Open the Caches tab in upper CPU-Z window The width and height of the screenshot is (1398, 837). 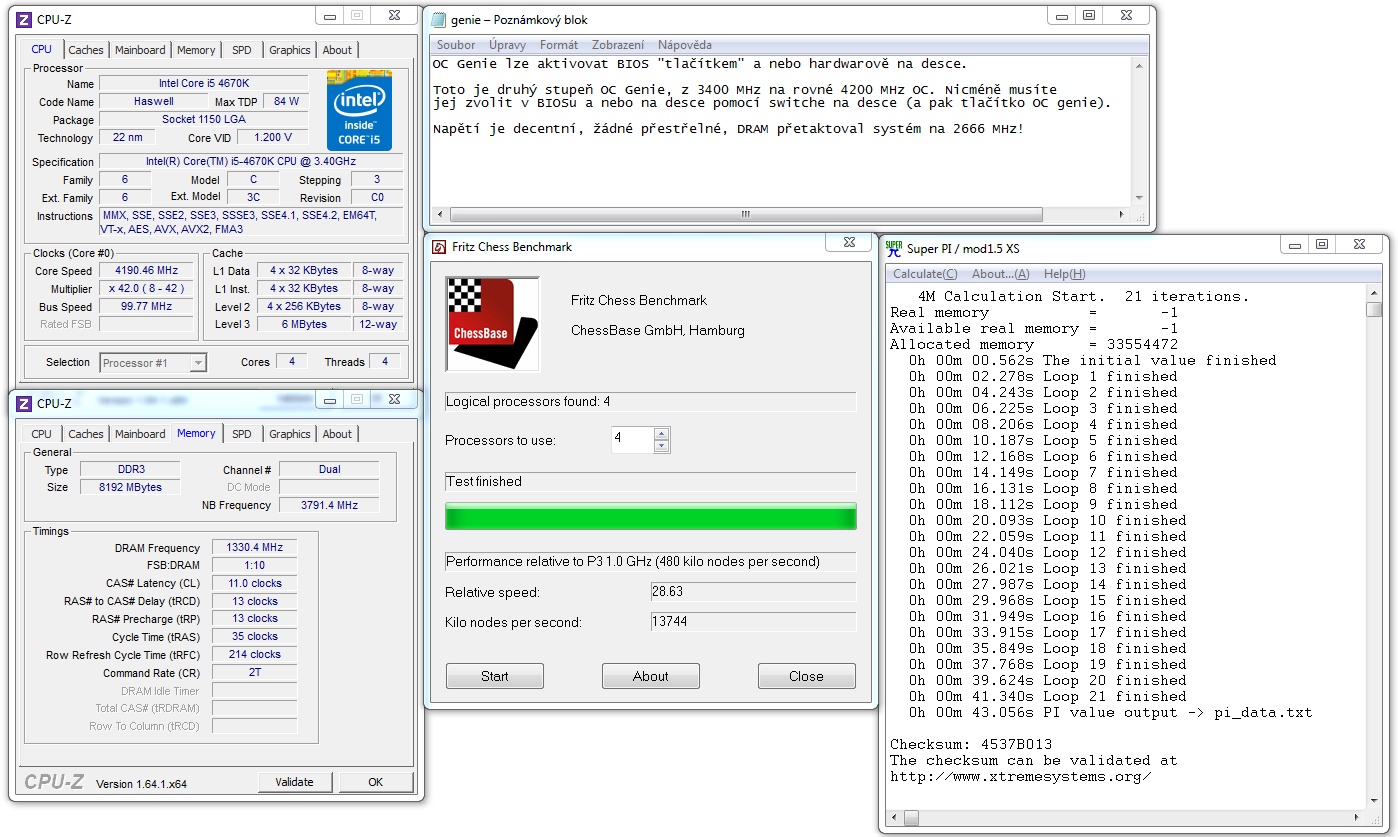tap(86, 50)
